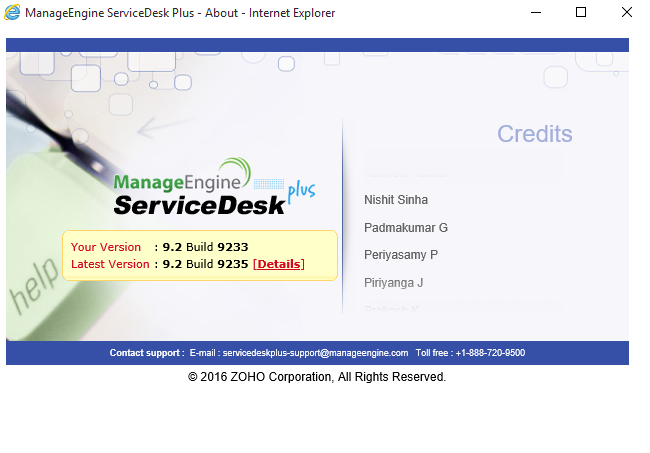The image size is (650, 453).
Task: Select the Latest Version label
Action: pos(110,264)
